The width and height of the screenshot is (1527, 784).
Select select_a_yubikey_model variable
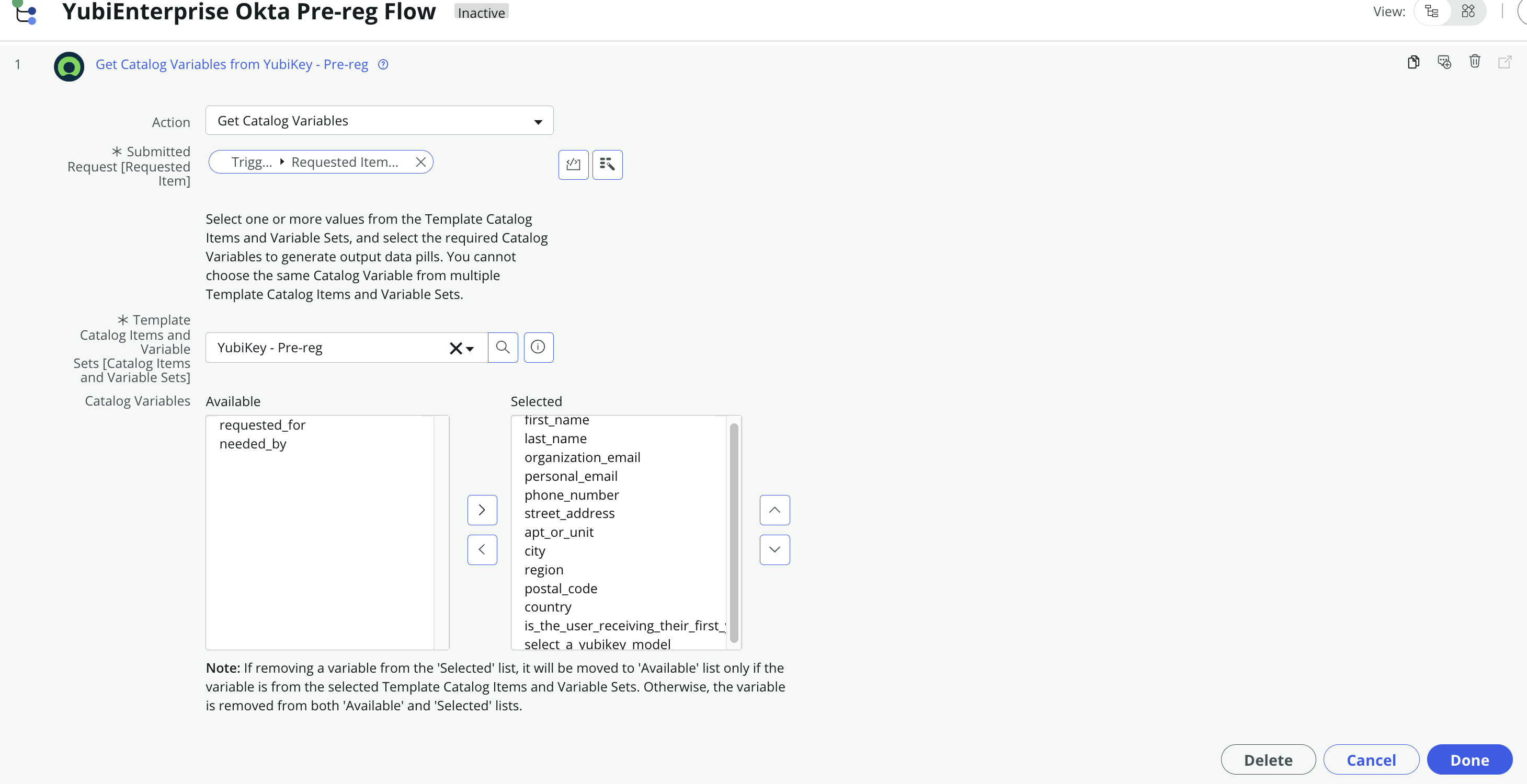pyautogui.click(x=598, y=643)
